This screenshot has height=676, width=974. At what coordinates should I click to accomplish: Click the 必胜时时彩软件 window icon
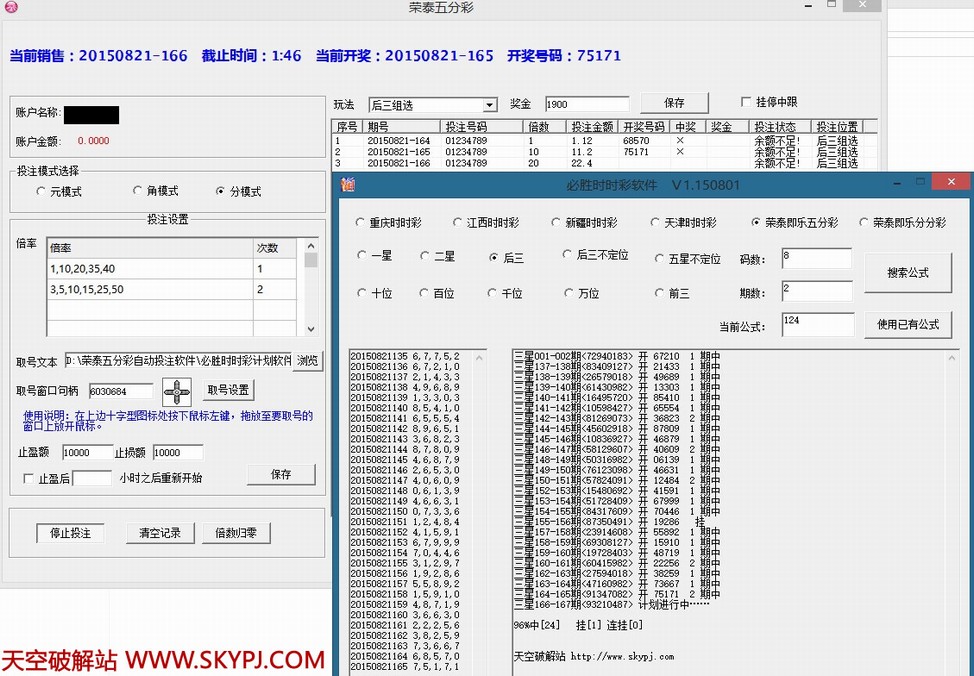pos(347,184)
